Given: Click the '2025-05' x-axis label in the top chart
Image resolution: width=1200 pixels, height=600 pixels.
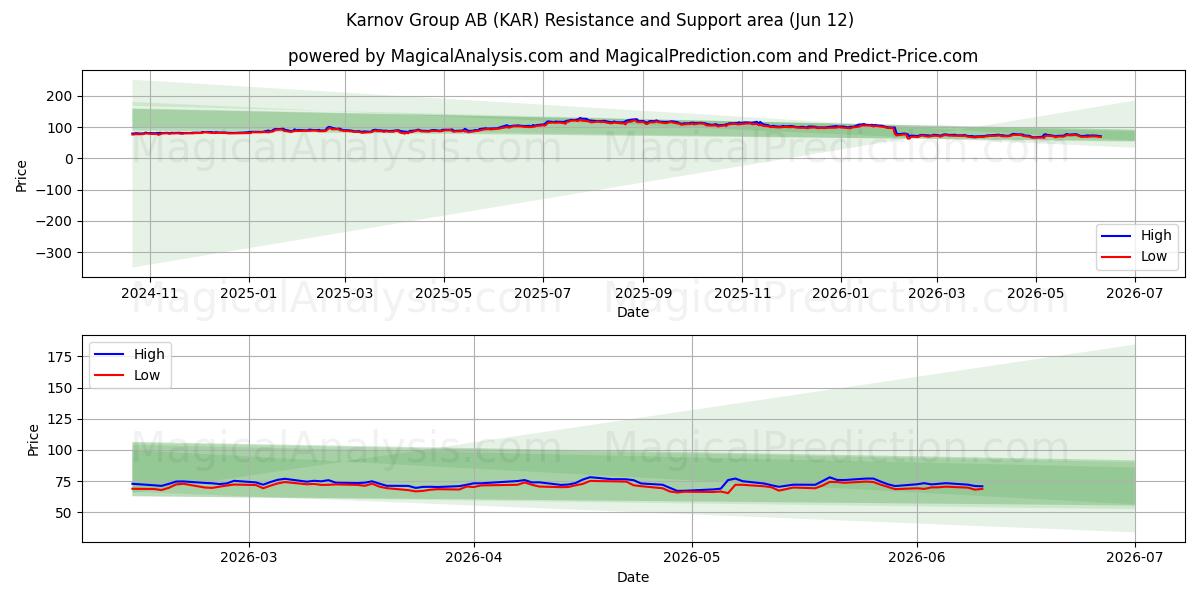Looking at the screenshot, I should point(443,294).
